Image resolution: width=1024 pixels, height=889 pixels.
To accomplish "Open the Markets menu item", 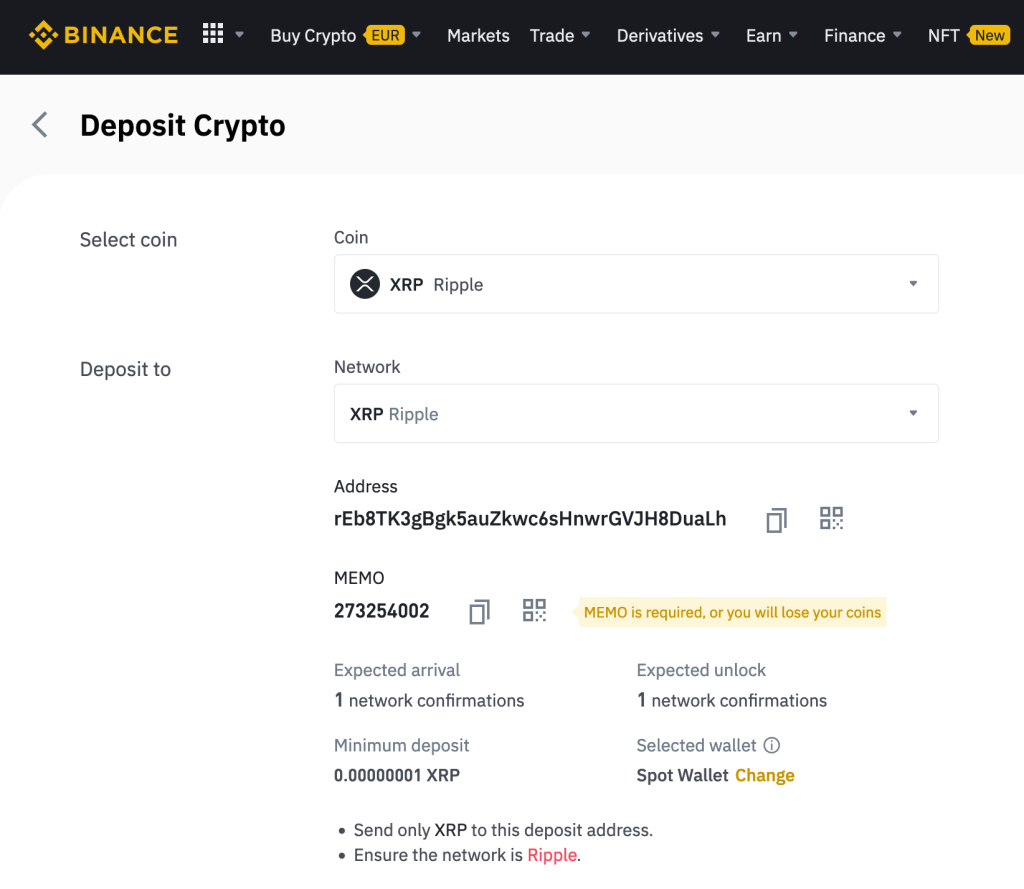I will click(x=478, y=35).
